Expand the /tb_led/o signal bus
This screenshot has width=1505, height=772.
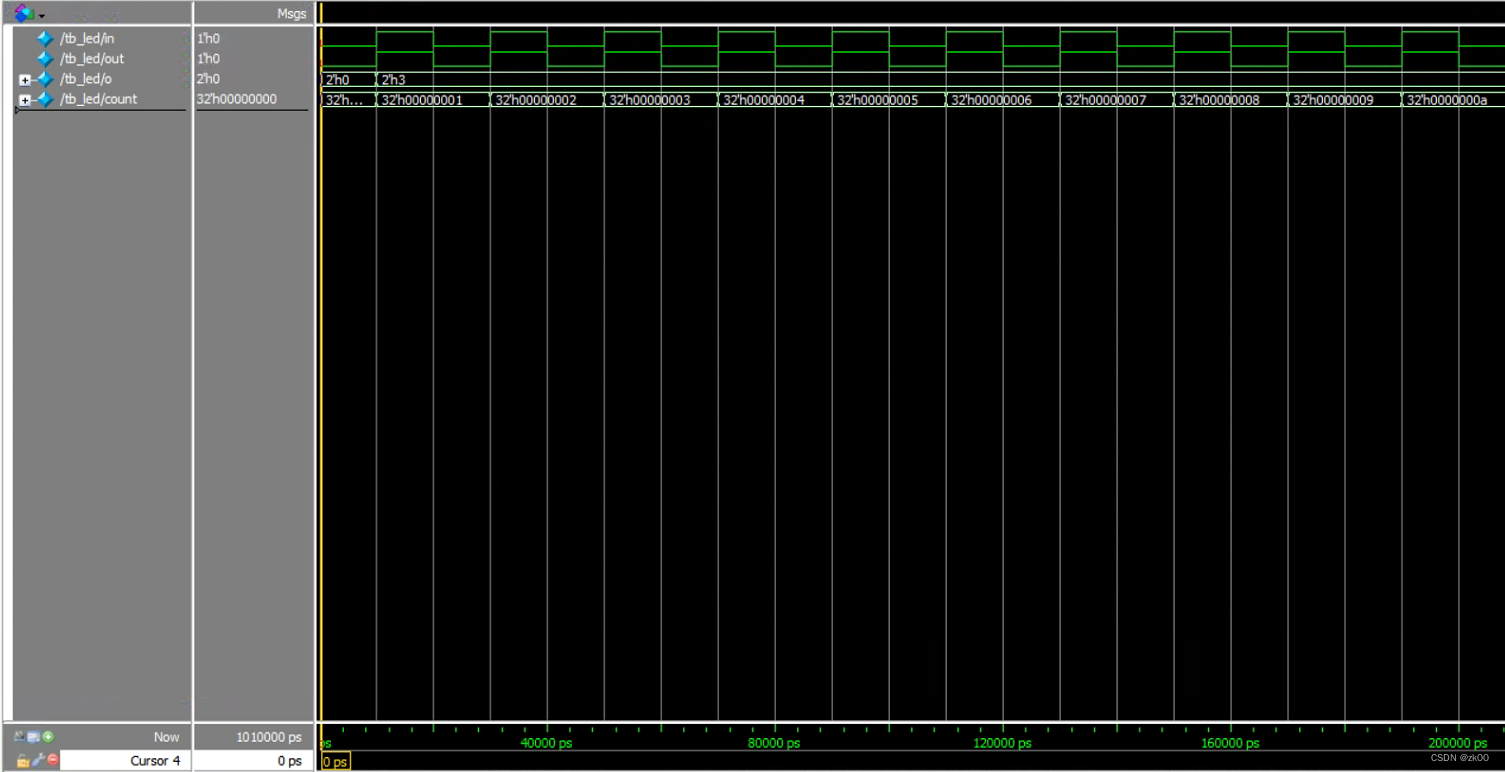click(x=25, y=80)
